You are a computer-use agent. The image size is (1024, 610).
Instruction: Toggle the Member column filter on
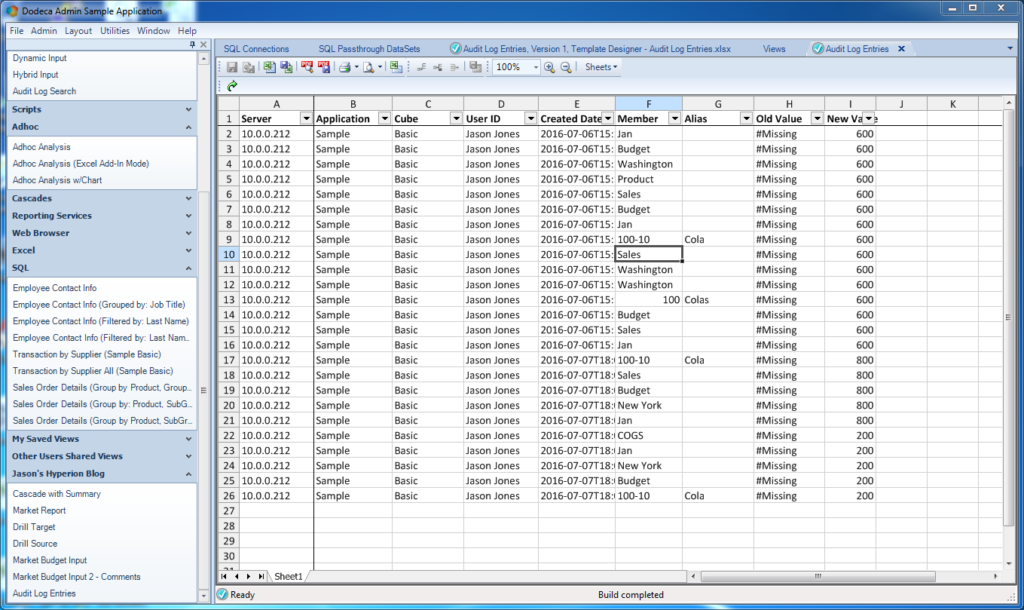[674, 118]
